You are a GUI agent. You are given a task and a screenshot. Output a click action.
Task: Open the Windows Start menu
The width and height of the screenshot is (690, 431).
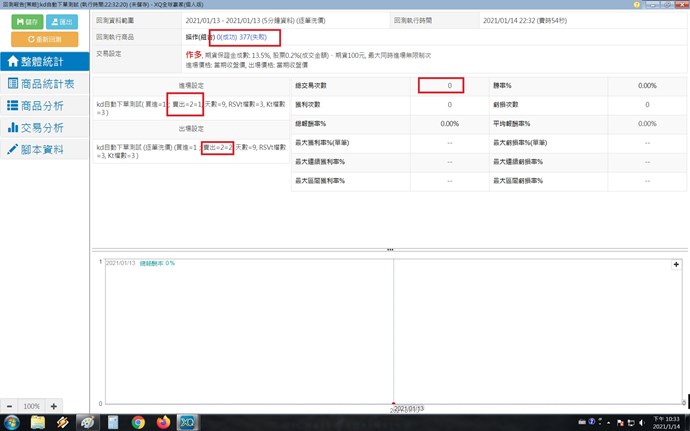(x=10, y=422)
